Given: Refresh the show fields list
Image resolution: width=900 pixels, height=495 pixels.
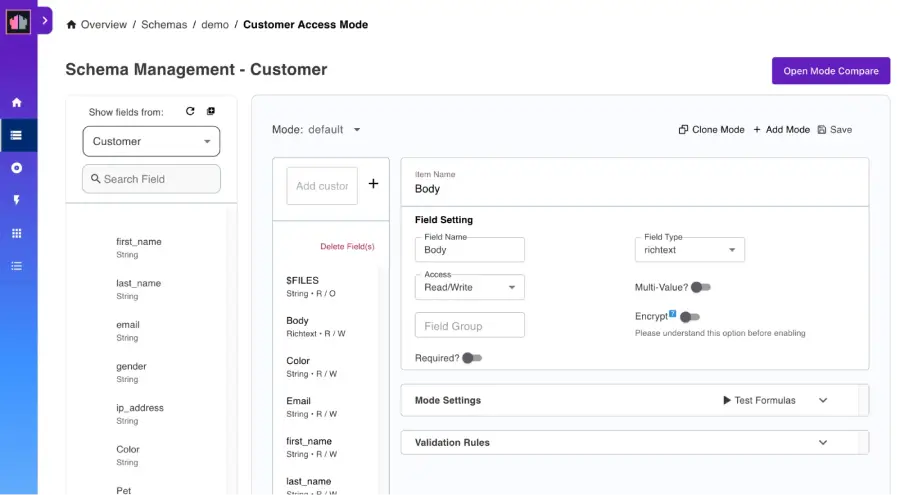Looking at the screenshot, I should tap(190, 111).
